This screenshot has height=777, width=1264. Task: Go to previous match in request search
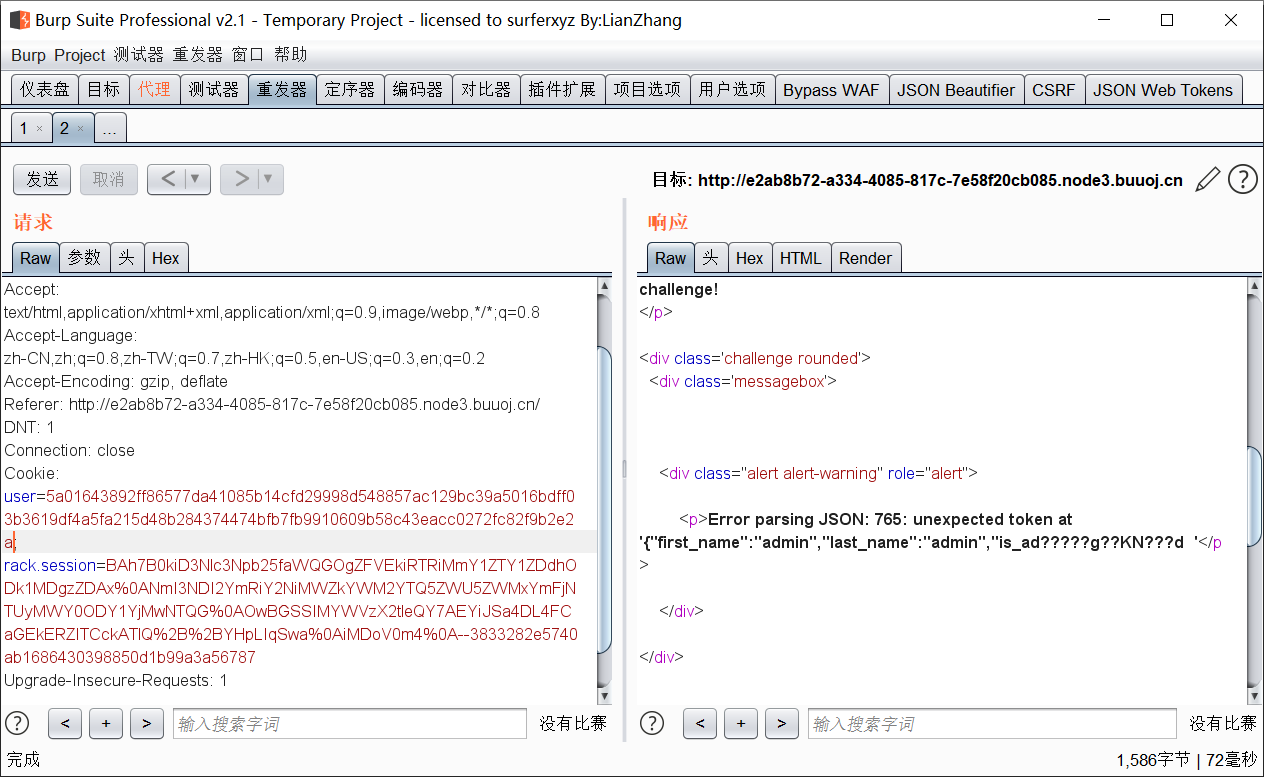point(64,723)
